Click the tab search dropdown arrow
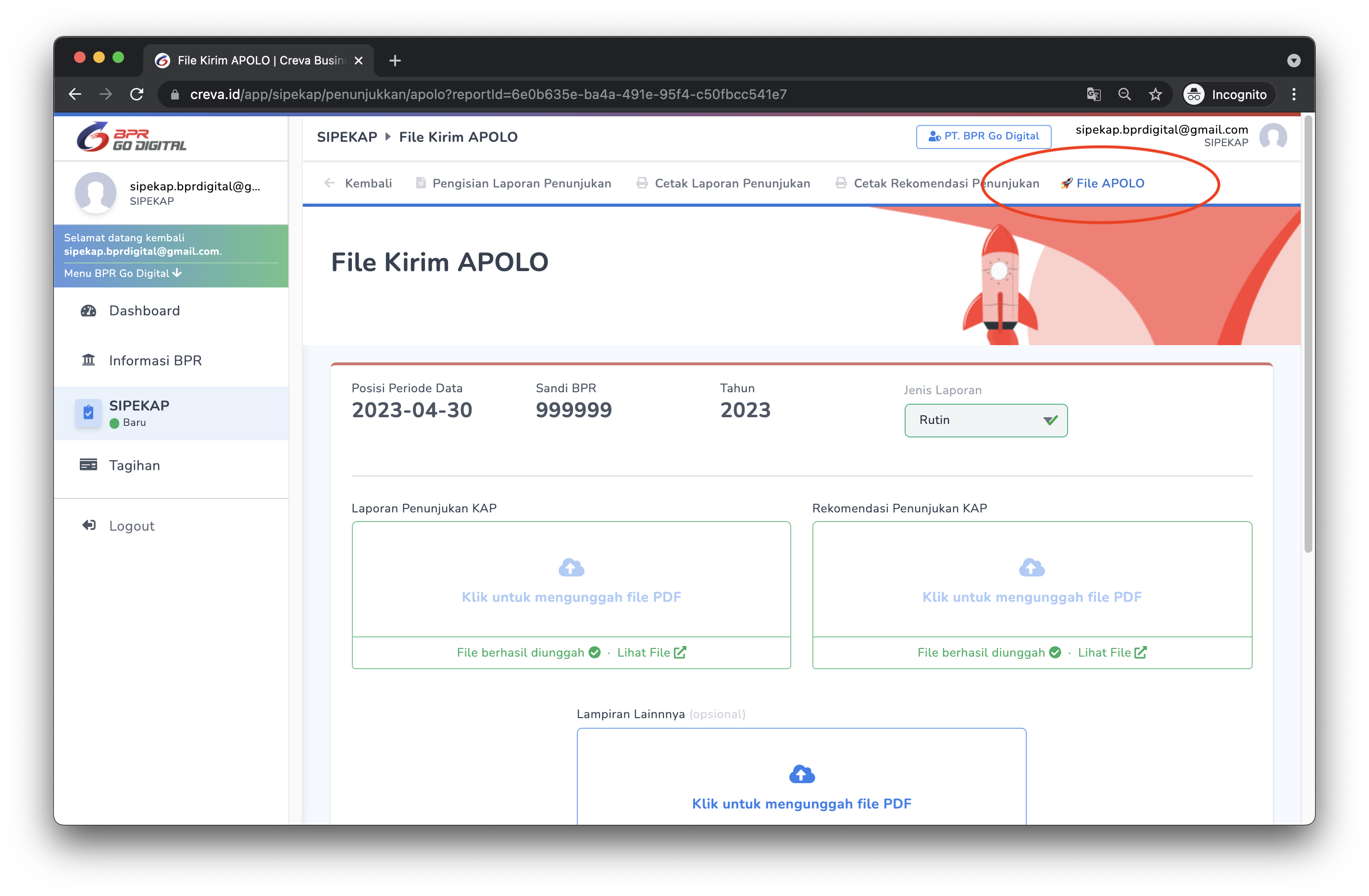The height and width of the screenshot is (896, 1369). point(1294,61)
